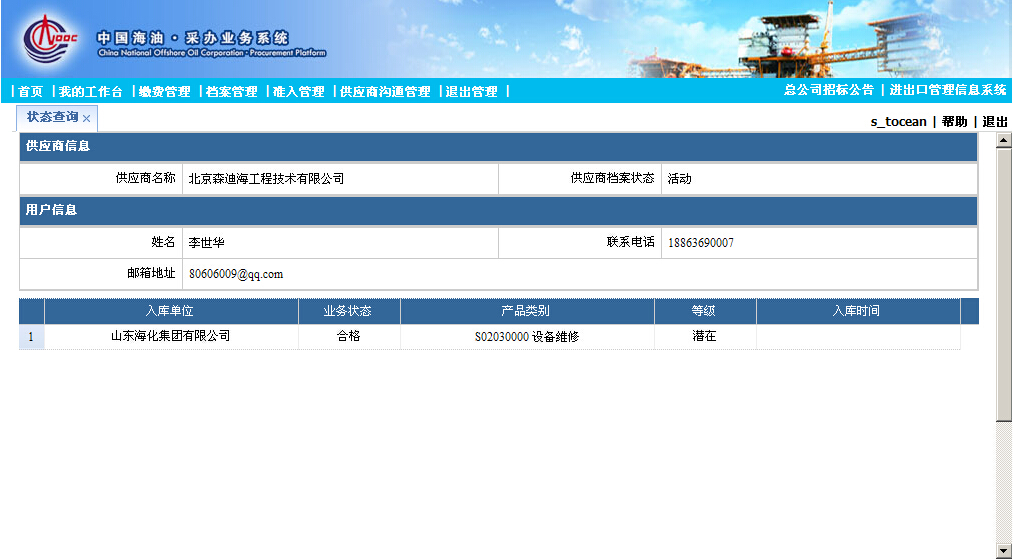Click the 供应商信息 section header
Image resolution: width=1013 pixels, height=560 pixels.
tap(498, 147)
